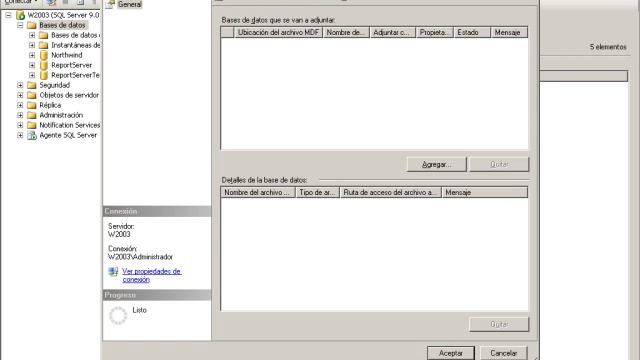Viewport: 640px width, 360px height.
Task: Click the Nombre de... column header
Action: click(346, 32)
